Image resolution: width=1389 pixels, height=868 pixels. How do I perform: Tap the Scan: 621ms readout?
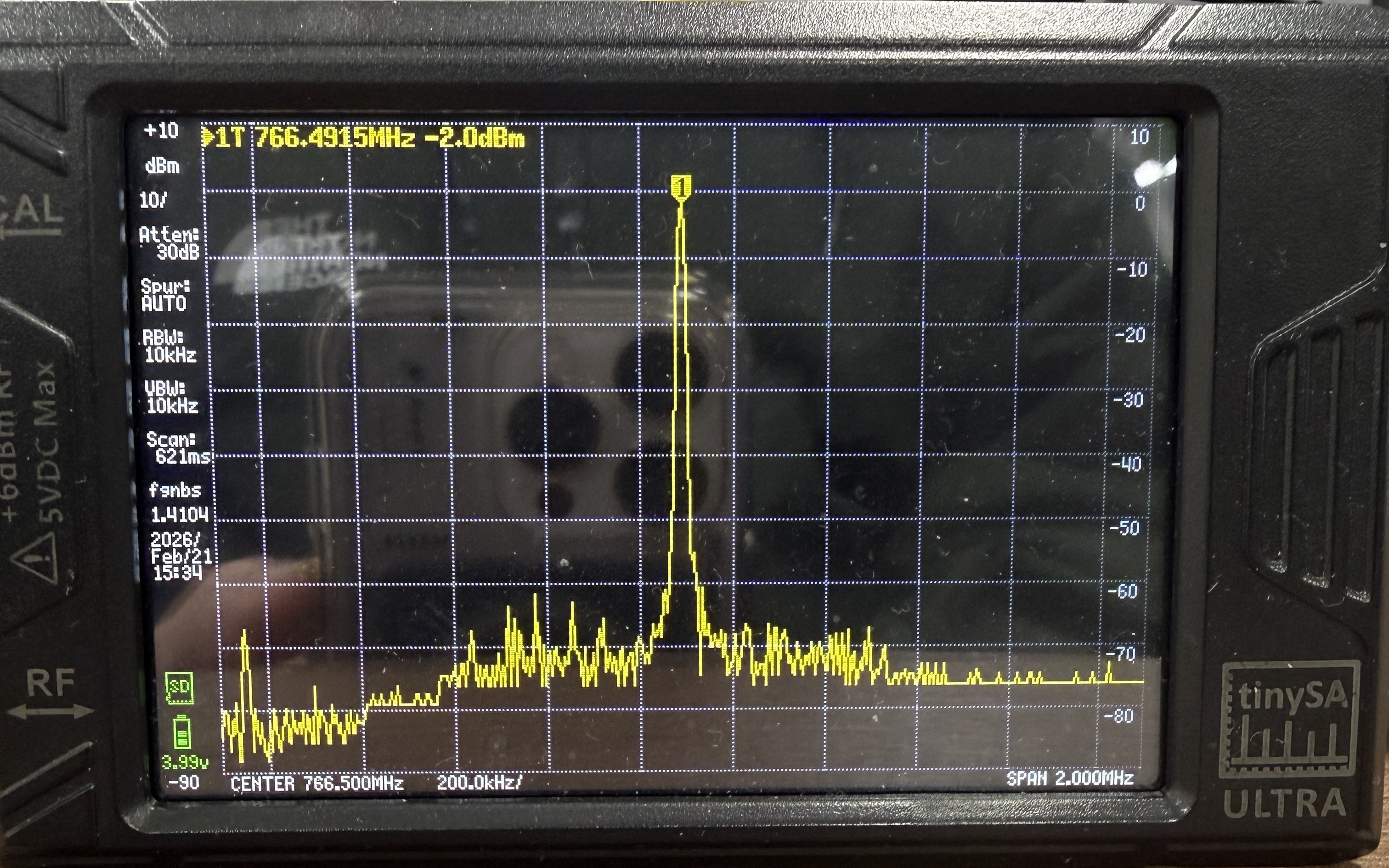179,448
